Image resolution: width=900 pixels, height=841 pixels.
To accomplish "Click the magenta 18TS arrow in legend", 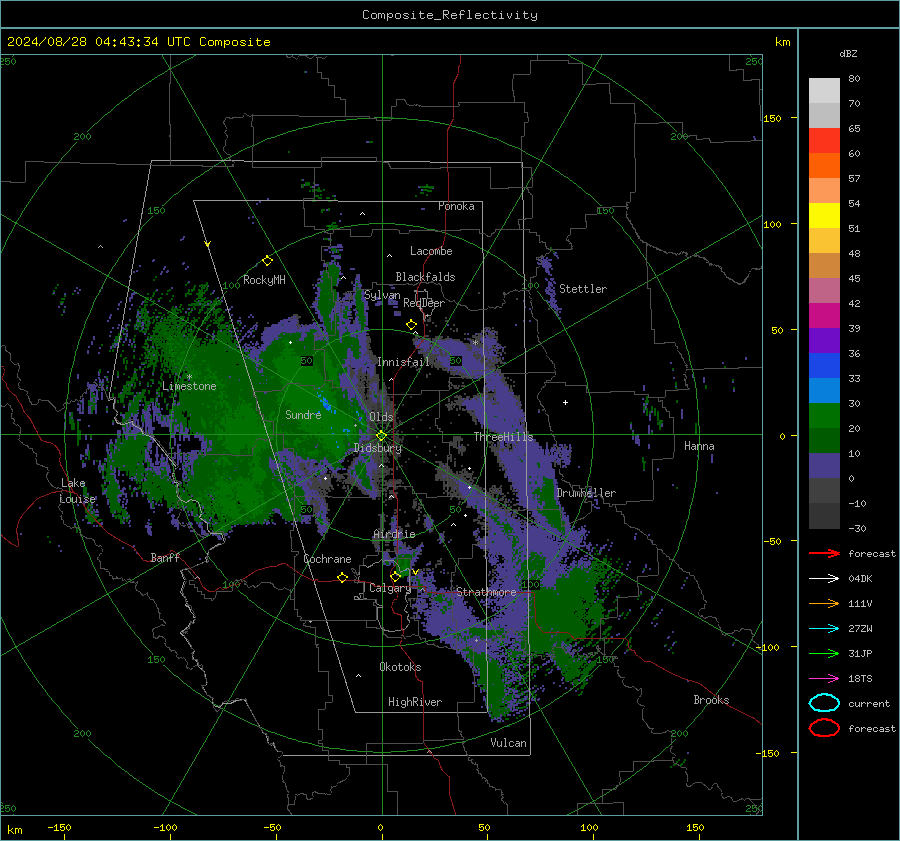I will coord(824,679).
